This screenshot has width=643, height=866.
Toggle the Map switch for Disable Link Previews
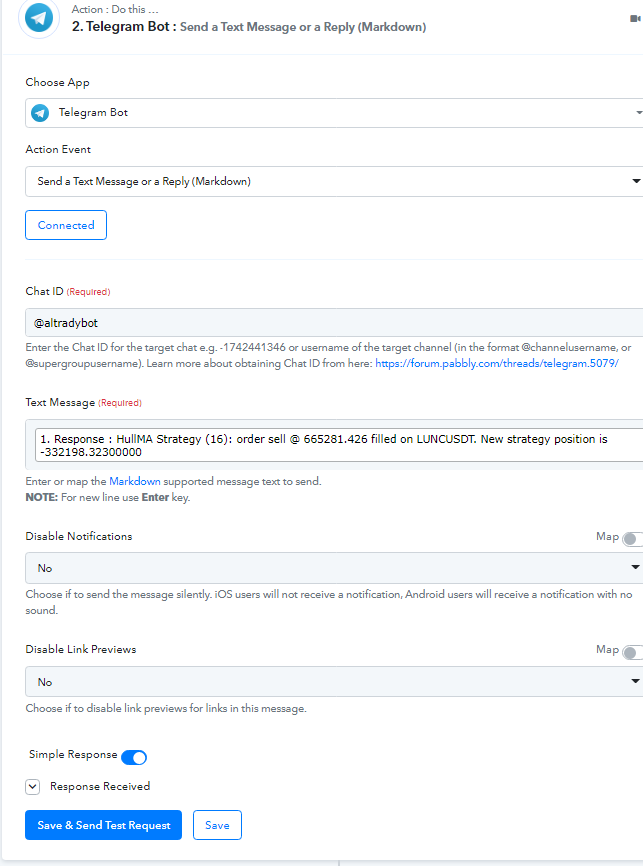click(x=632, y=652)
